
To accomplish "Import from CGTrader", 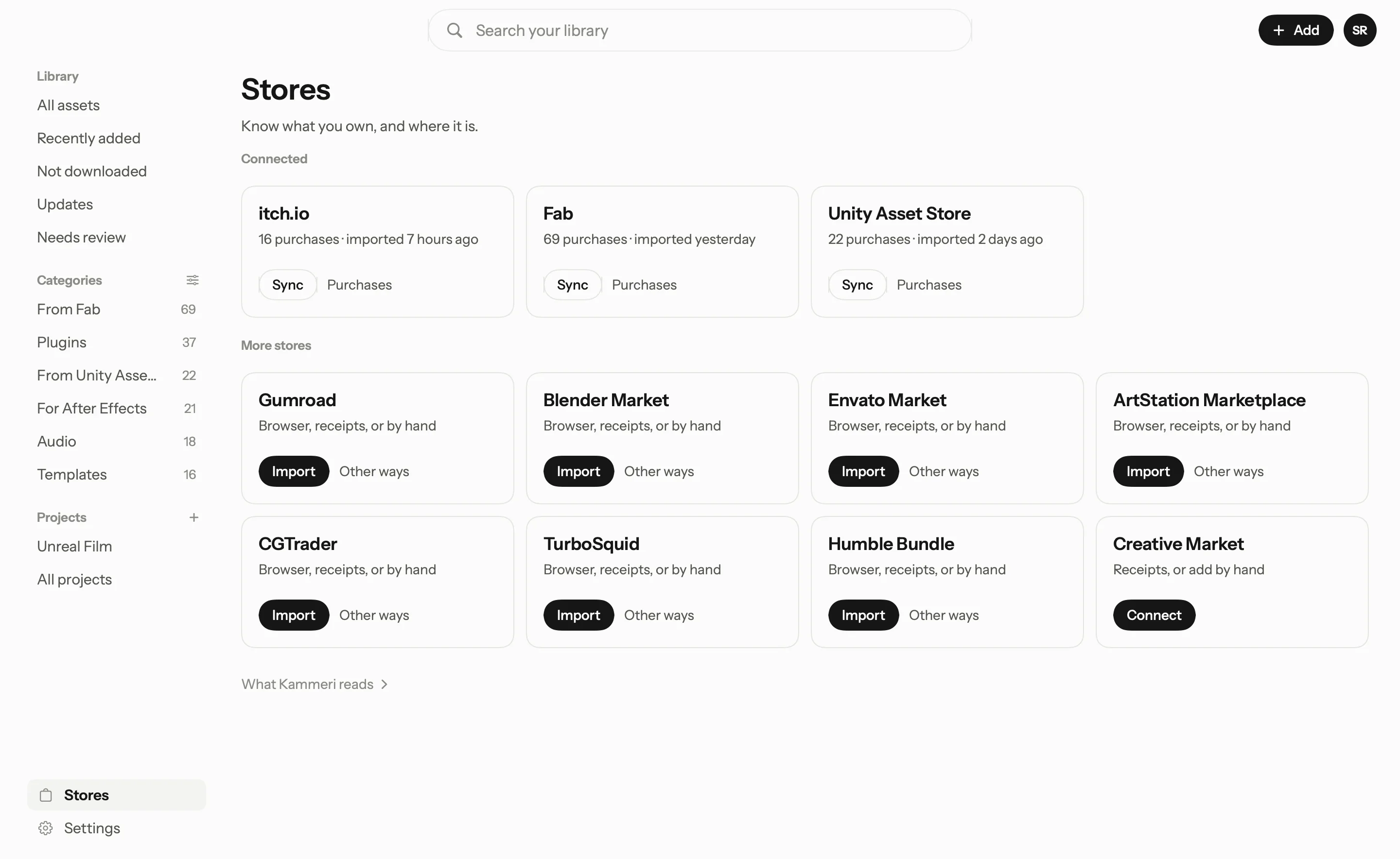I will point(293,615).
